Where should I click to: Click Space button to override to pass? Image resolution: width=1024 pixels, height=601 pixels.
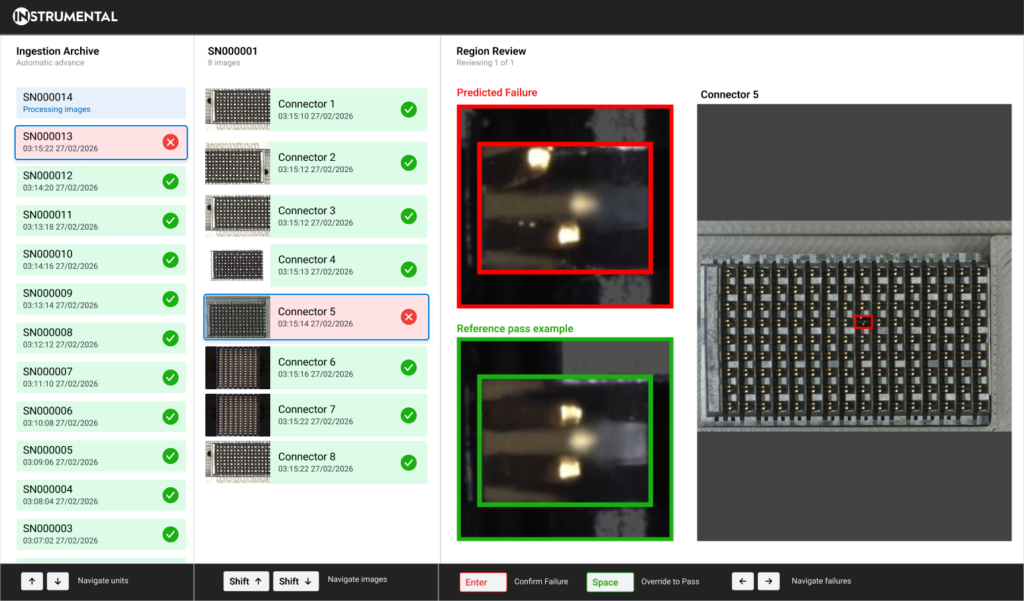[x=610, y=580]
